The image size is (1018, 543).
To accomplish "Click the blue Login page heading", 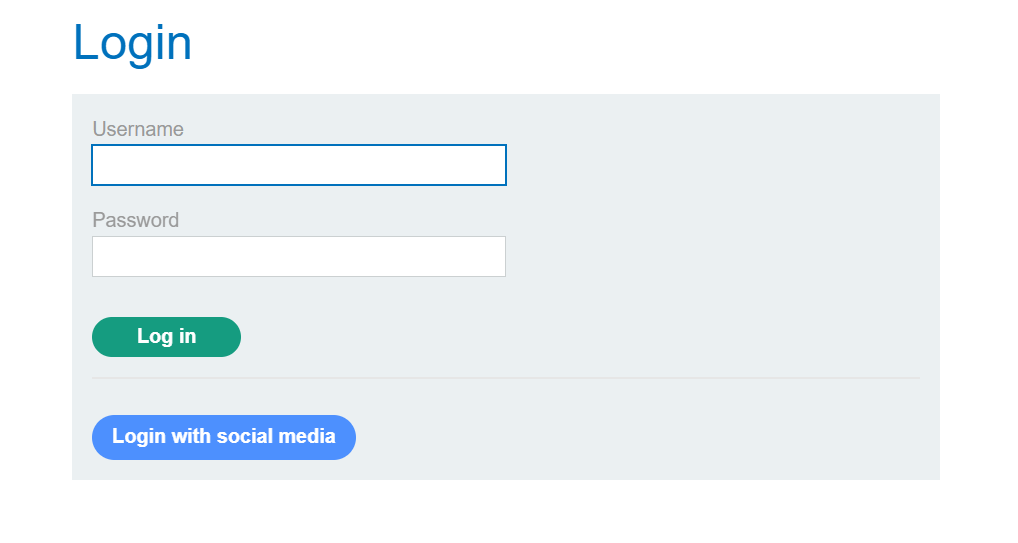I will click(x=133, y=43).
